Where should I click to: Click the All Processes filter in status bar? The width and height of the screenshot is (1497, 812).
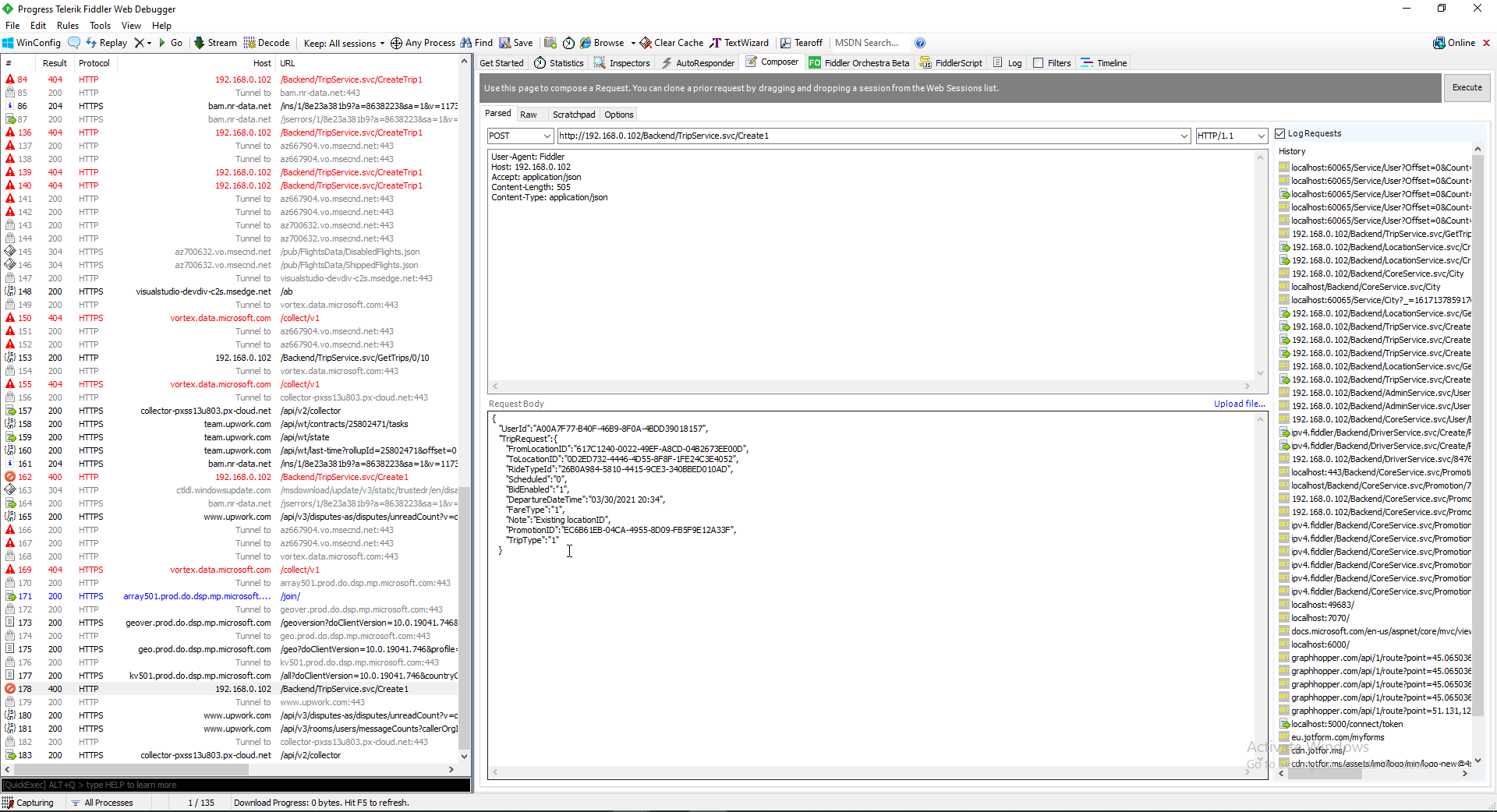coord(102,803)
